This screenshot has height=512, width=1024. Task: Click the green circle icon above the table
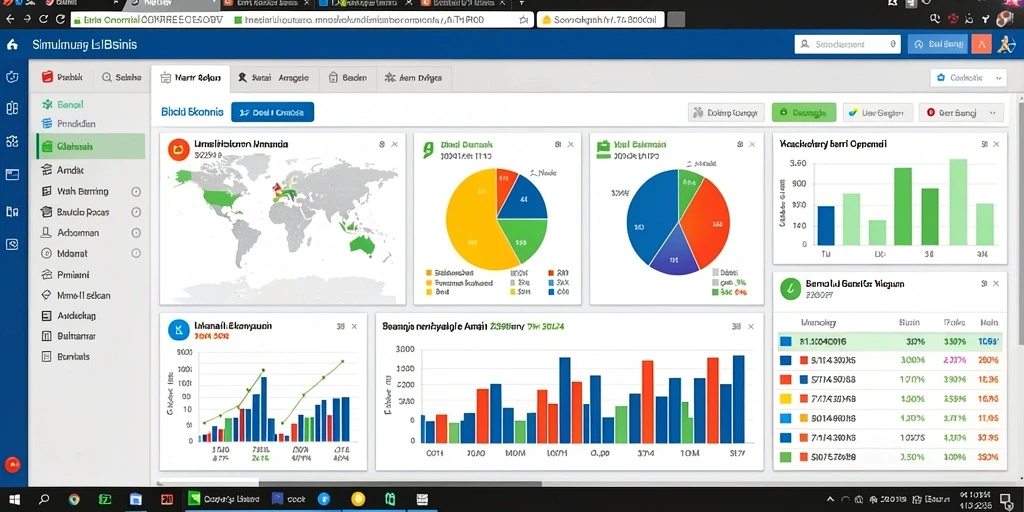(x=790, y=289)
